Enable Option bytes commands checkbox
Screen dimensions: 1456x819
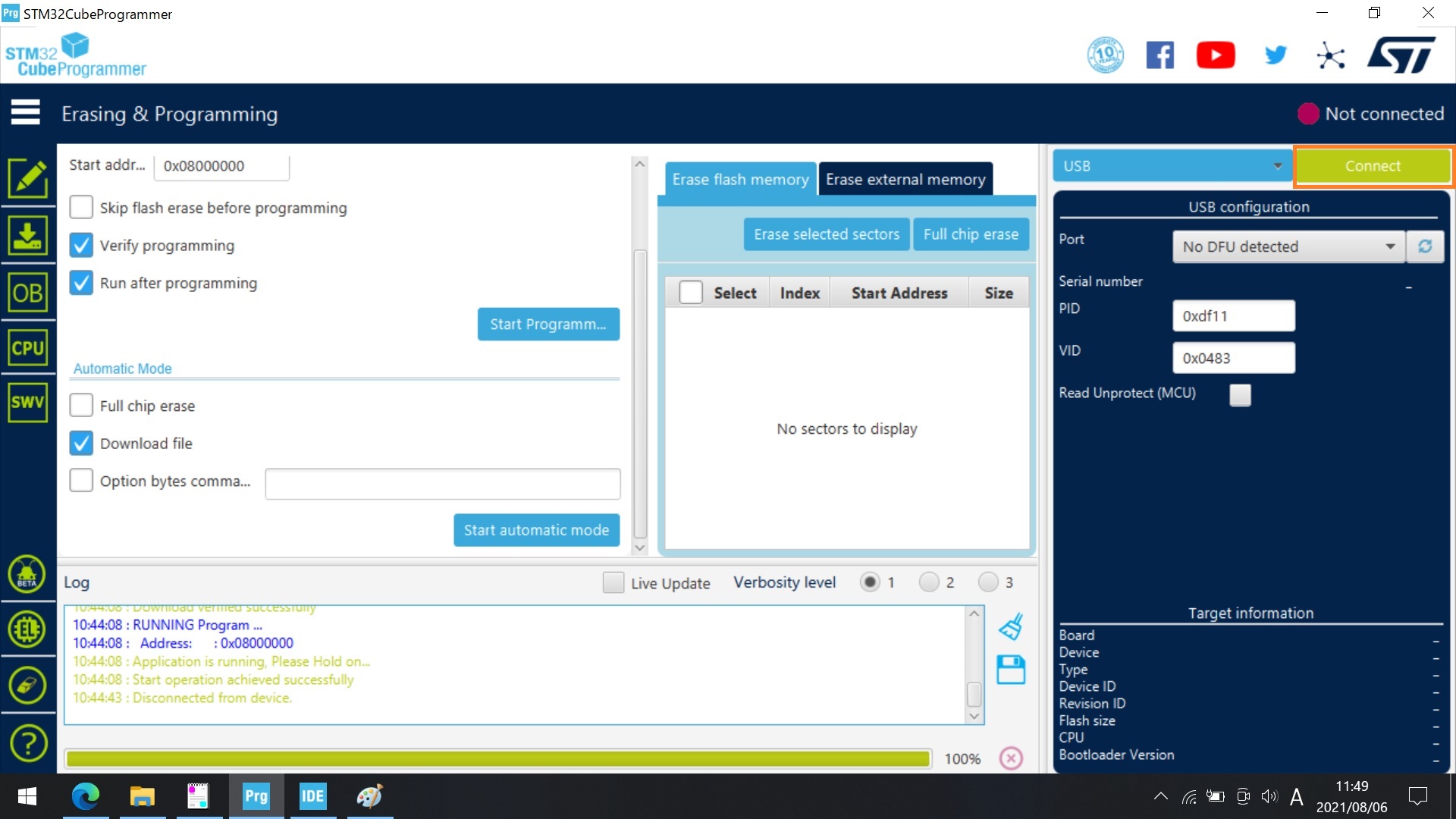(x=81, y=480)
